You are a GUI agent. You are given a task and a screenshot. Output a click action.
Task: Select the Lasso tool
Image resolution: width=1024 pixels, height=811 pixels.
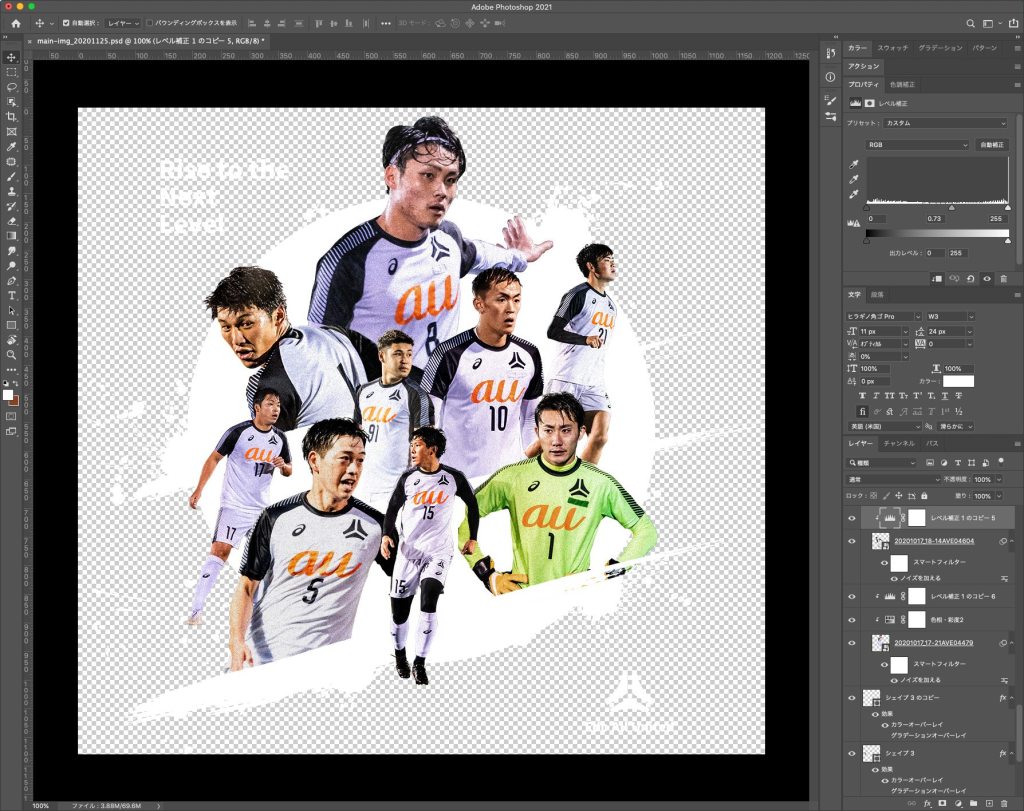click(x=11, y=87)
